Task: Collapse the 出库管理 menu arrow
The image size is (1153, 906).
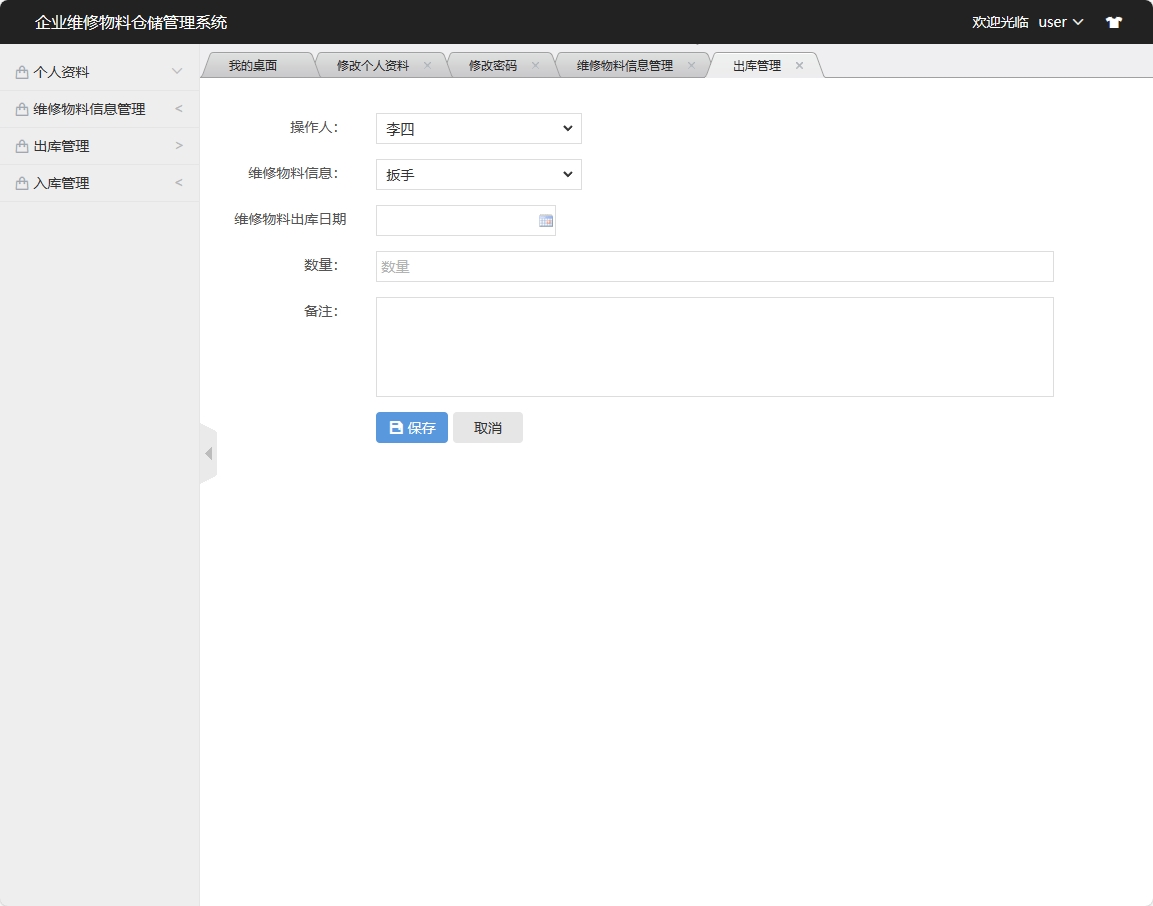Action: pos(178,145)
